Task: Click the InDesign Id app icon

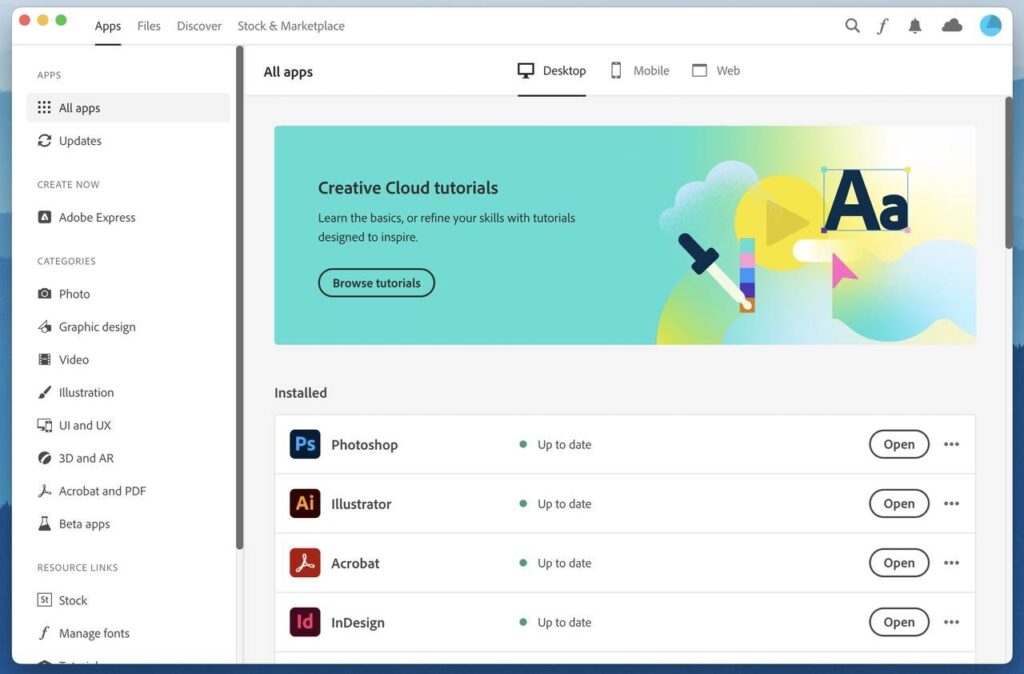Action: (x=305, y=622)
